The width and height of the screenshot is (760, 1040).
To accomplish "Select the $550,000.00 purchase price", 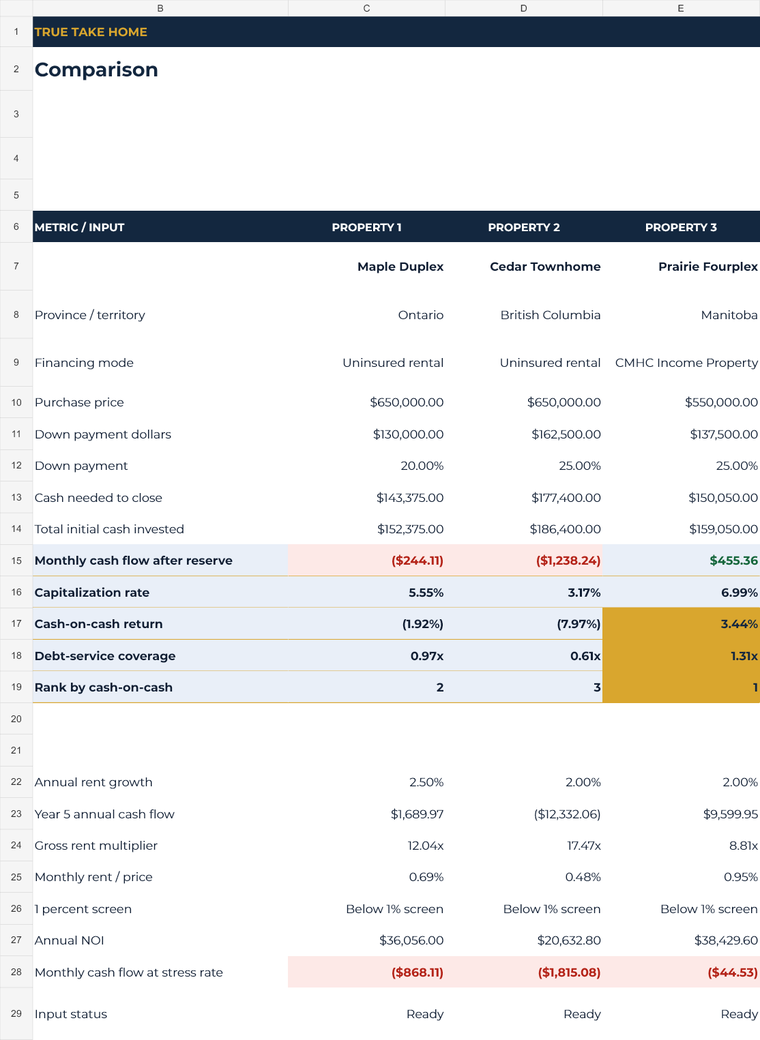I will click(x=680, y=402).
